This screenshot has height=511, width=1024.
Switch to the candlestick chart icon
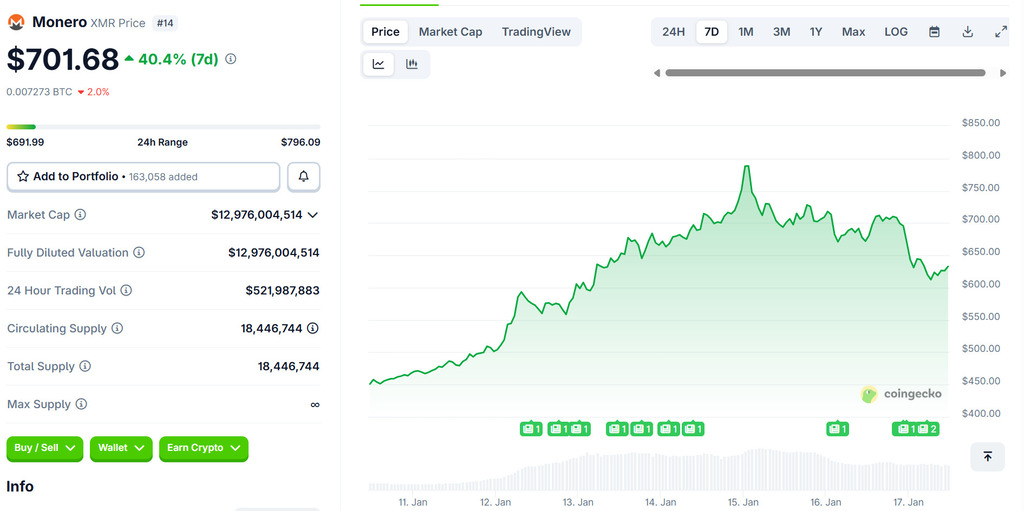coord(412,64)
